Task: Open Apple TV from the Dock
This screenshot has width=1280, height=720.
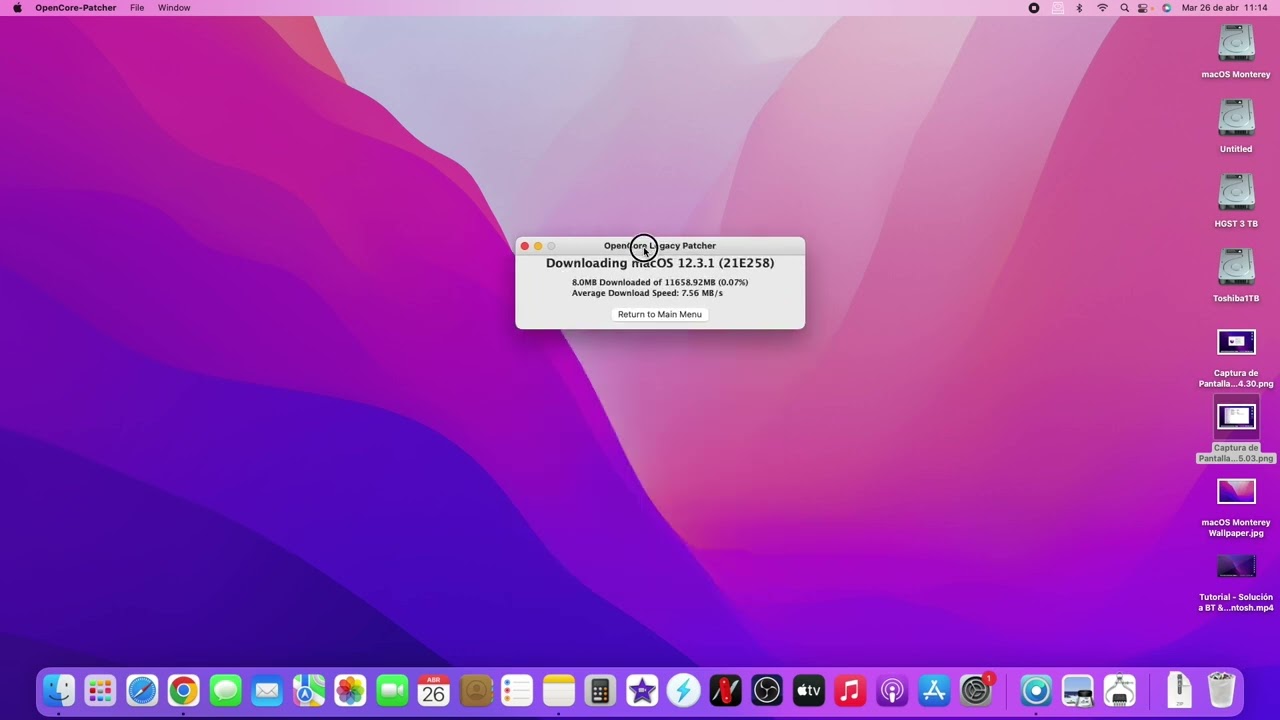Action: coord(809,690)
